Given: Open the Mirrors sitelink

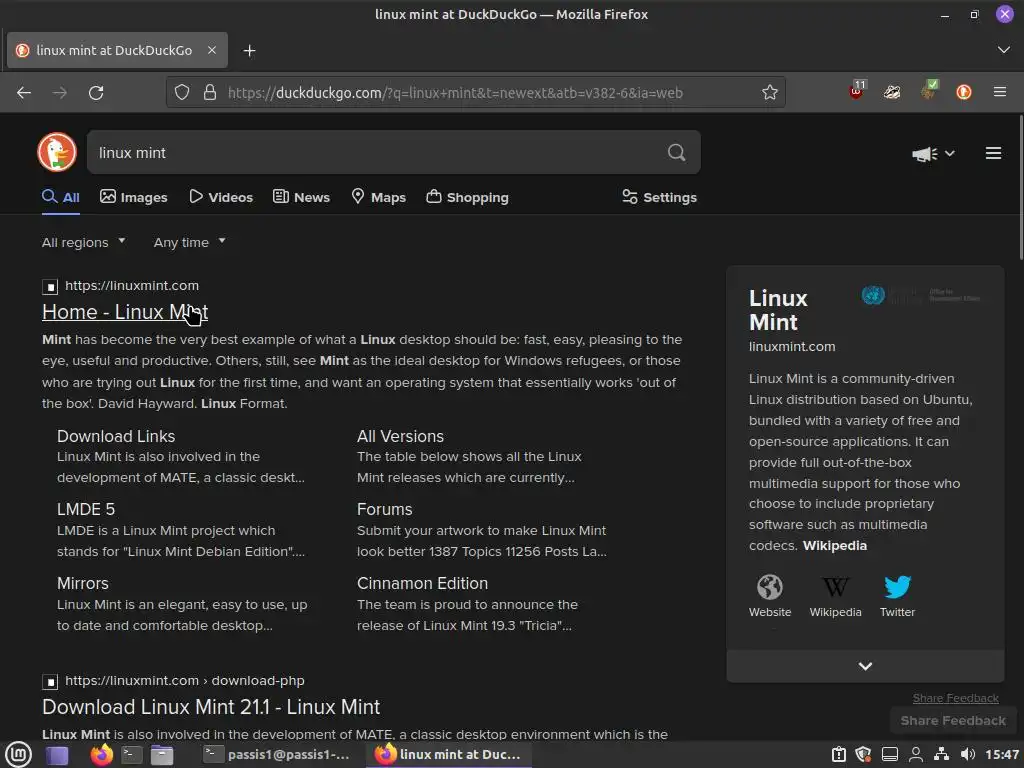Looking at the screenshot, I should [x=82, y=583].
